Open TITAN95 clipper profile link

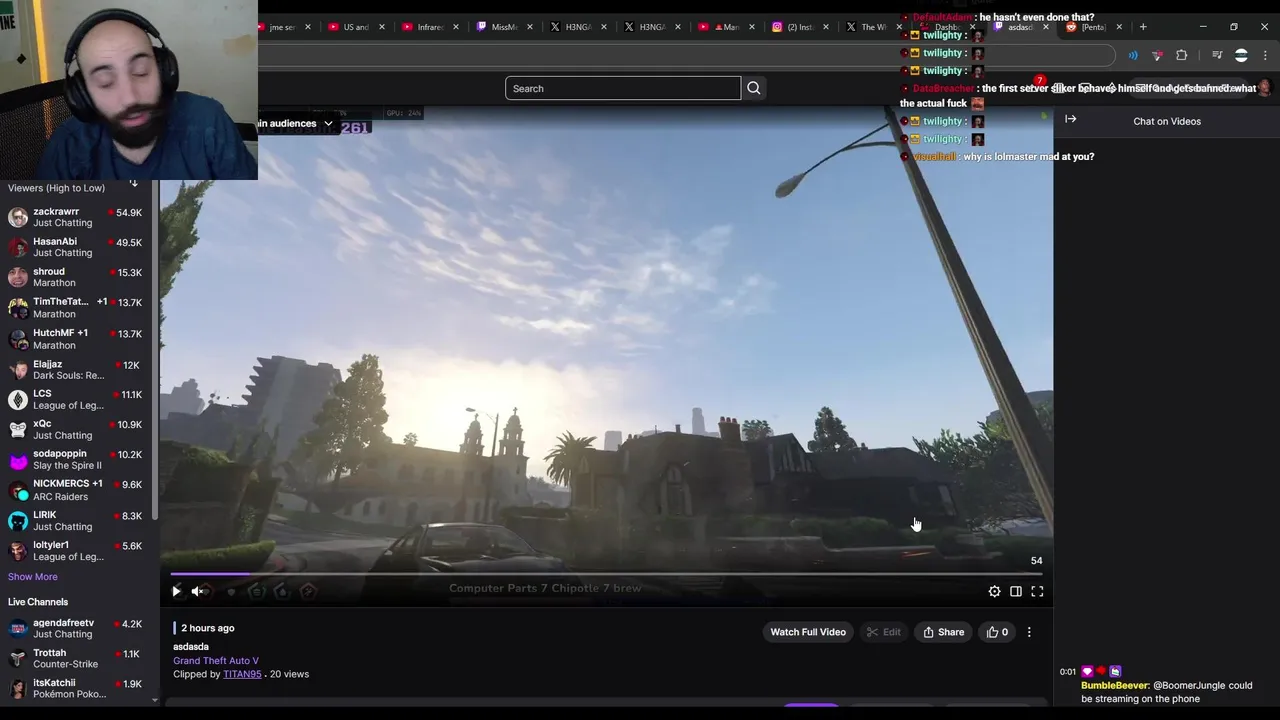pos(242,674)
